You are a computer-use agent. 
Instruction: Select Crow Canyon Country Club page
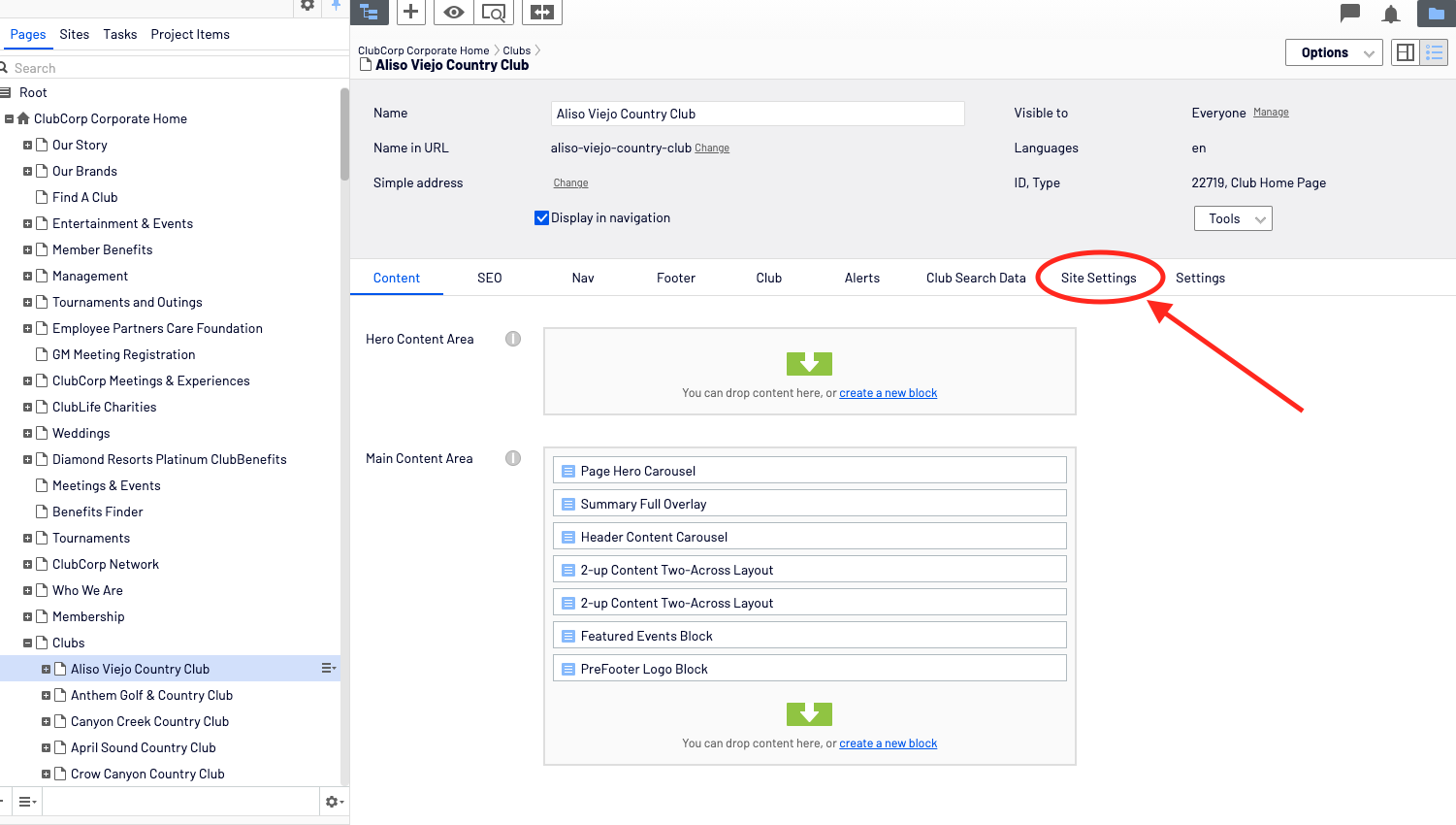(x=147, y=774)
